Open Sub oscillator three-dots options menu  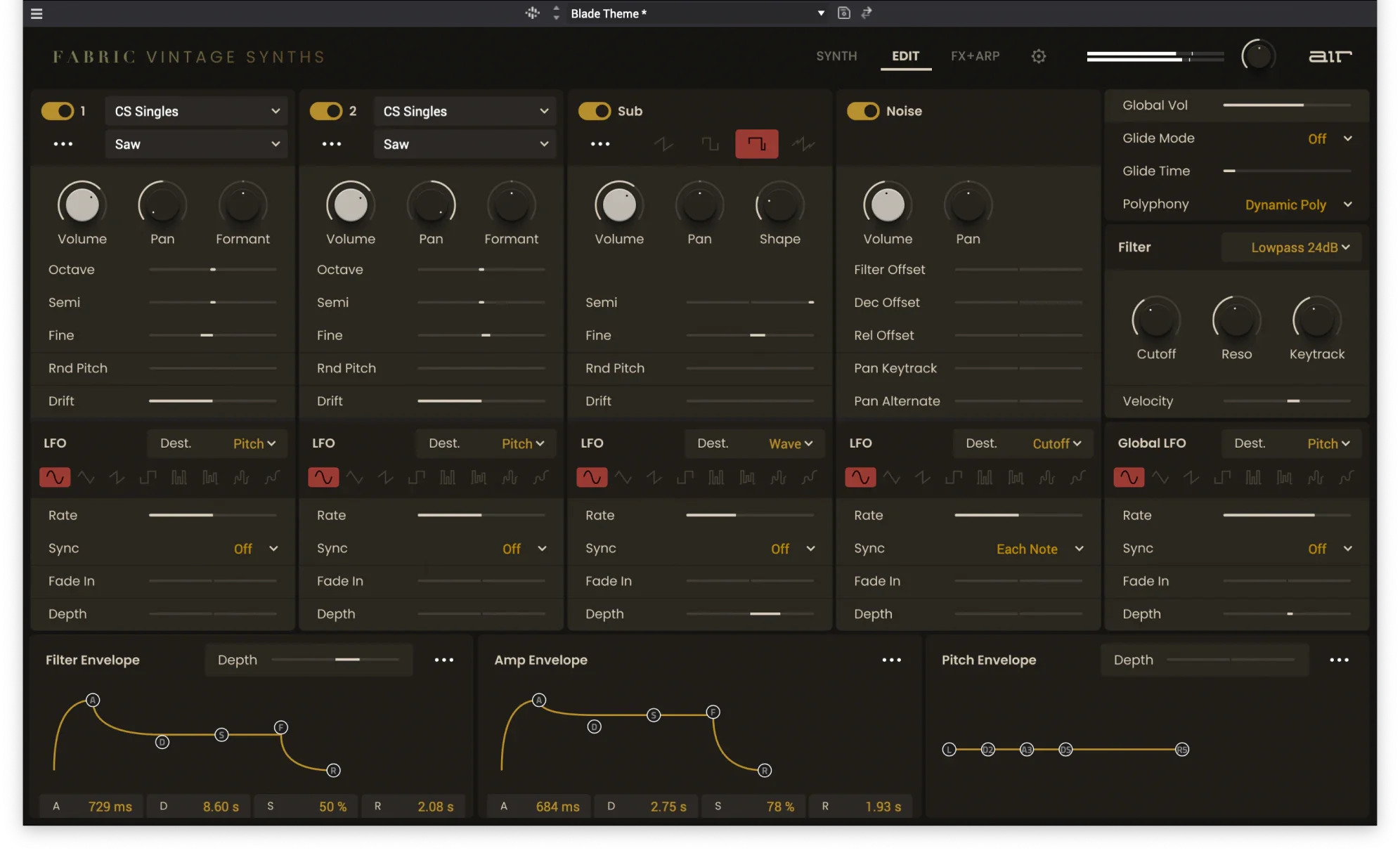click(x=600, y=144)
